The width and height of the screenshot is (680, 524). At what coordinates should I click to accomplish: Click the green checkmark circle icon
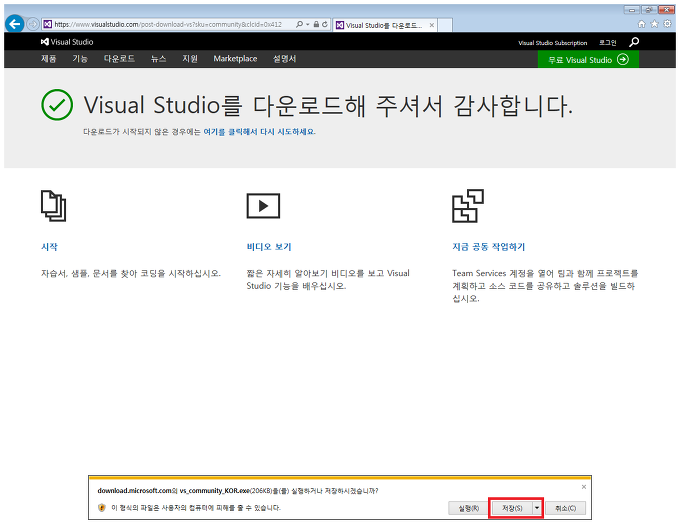tap(57, 105)
